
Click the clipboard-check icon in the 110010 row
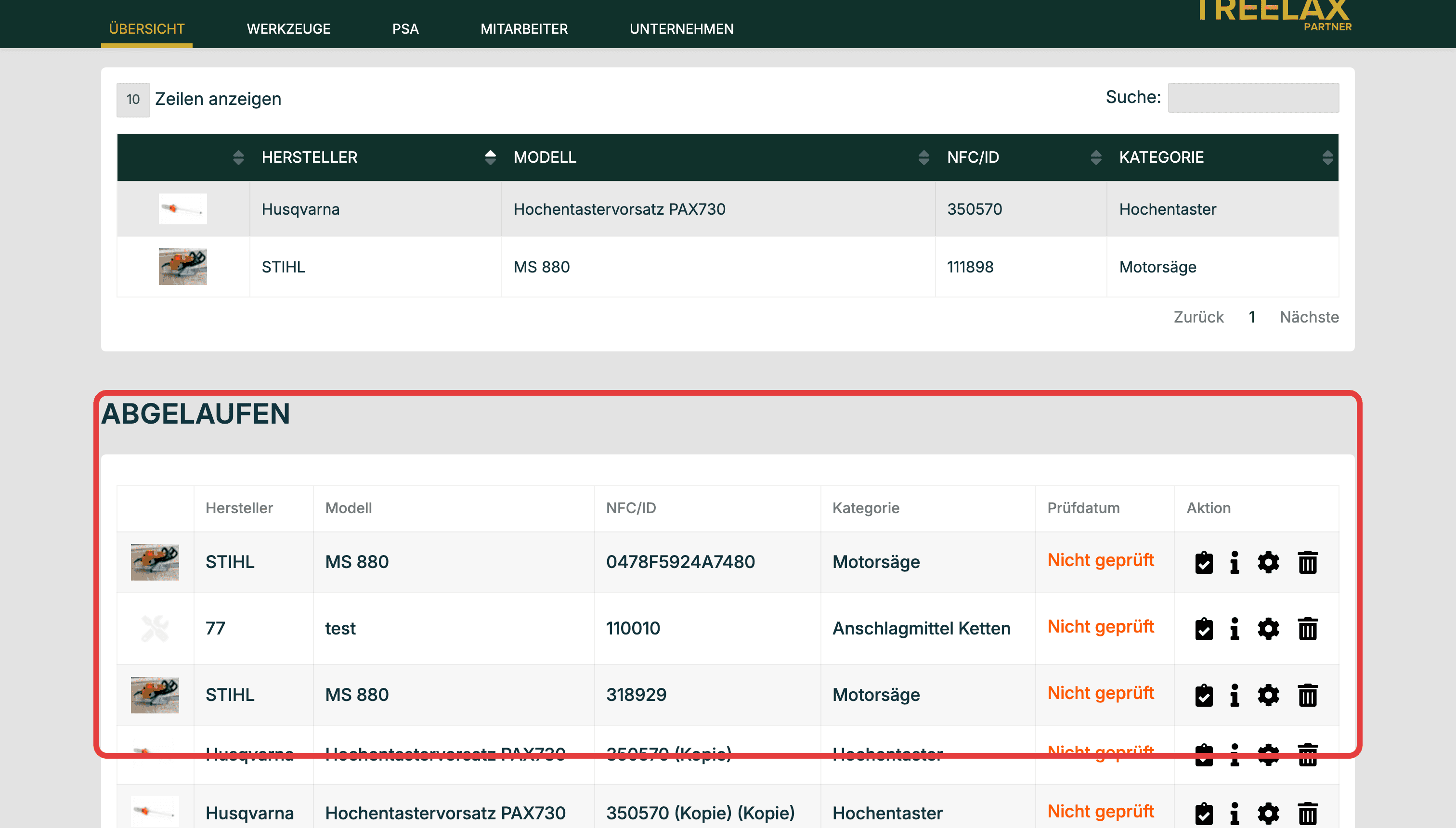(x=1204, y=629)
